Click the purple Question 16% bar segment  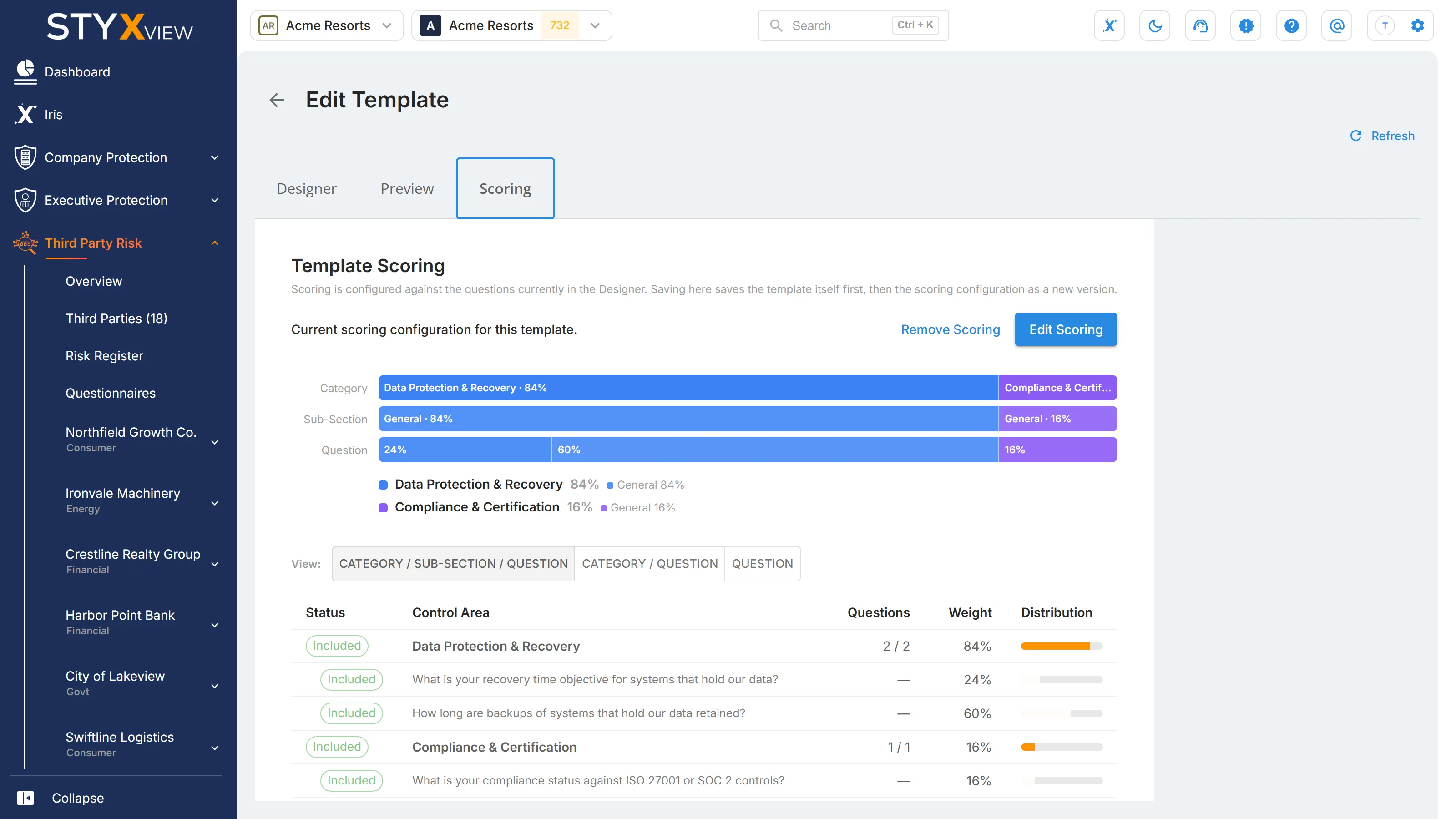coord(1057,450)
